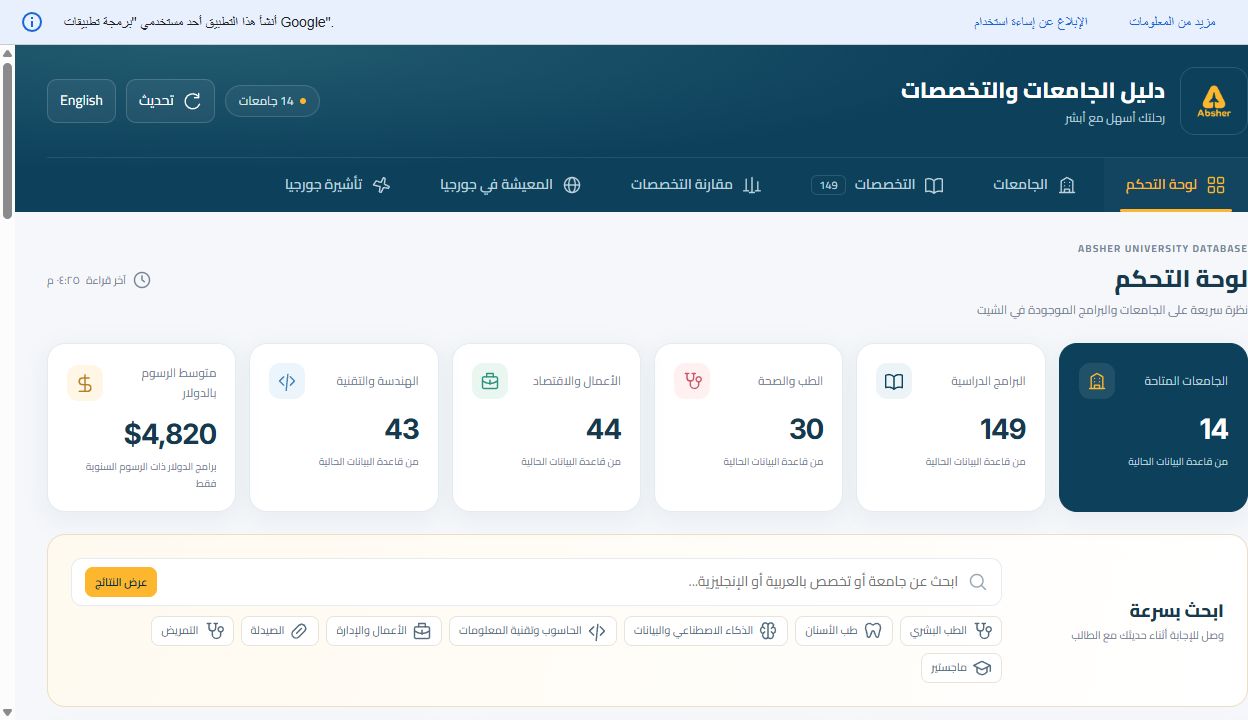Go to مقارنة التخصصات tab
The height and width of the screenshot is (720, 1248).
(x=696, y=185)
